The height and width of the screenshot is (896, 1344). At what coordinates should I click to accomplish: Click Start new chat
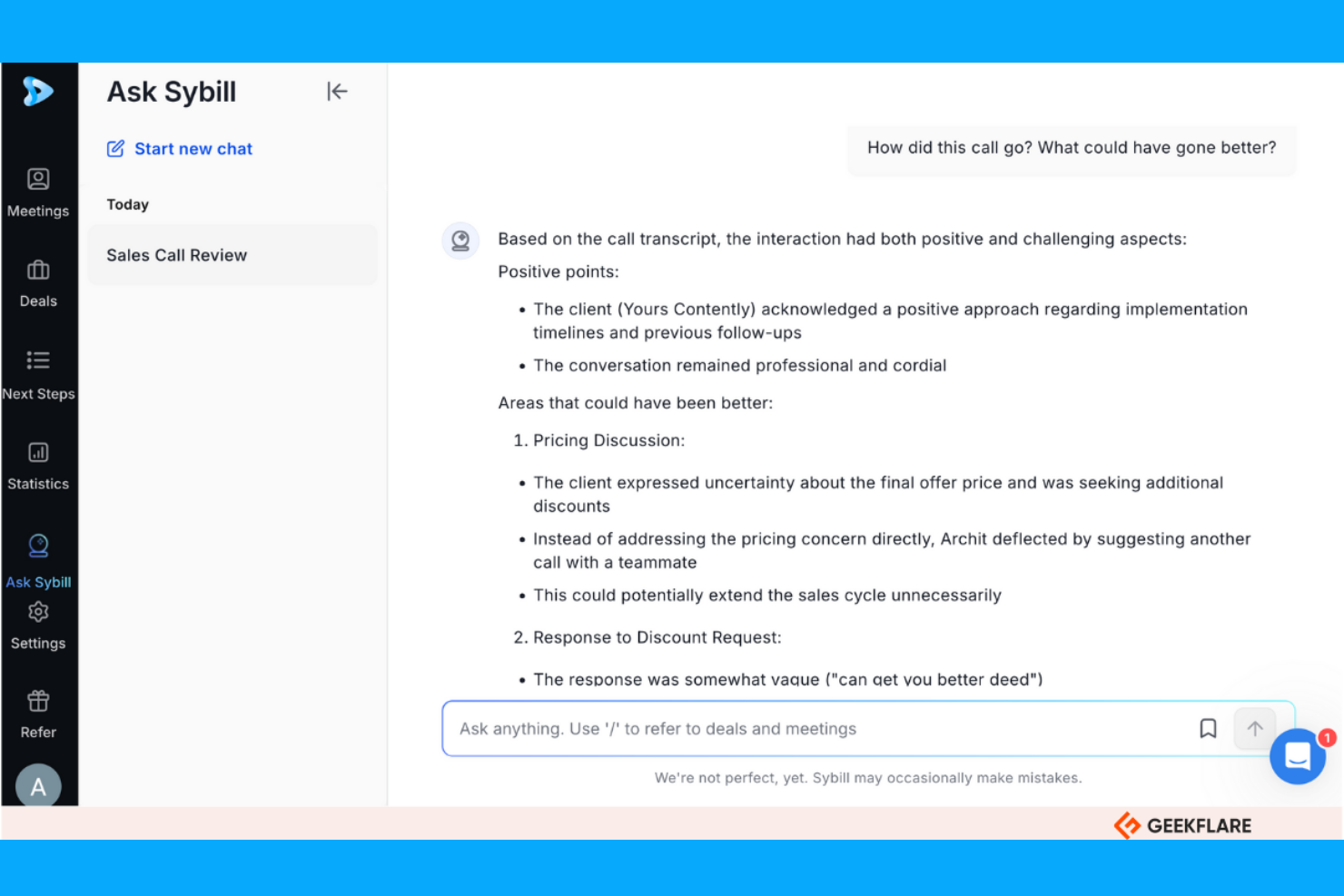click(x=179, y=148)
